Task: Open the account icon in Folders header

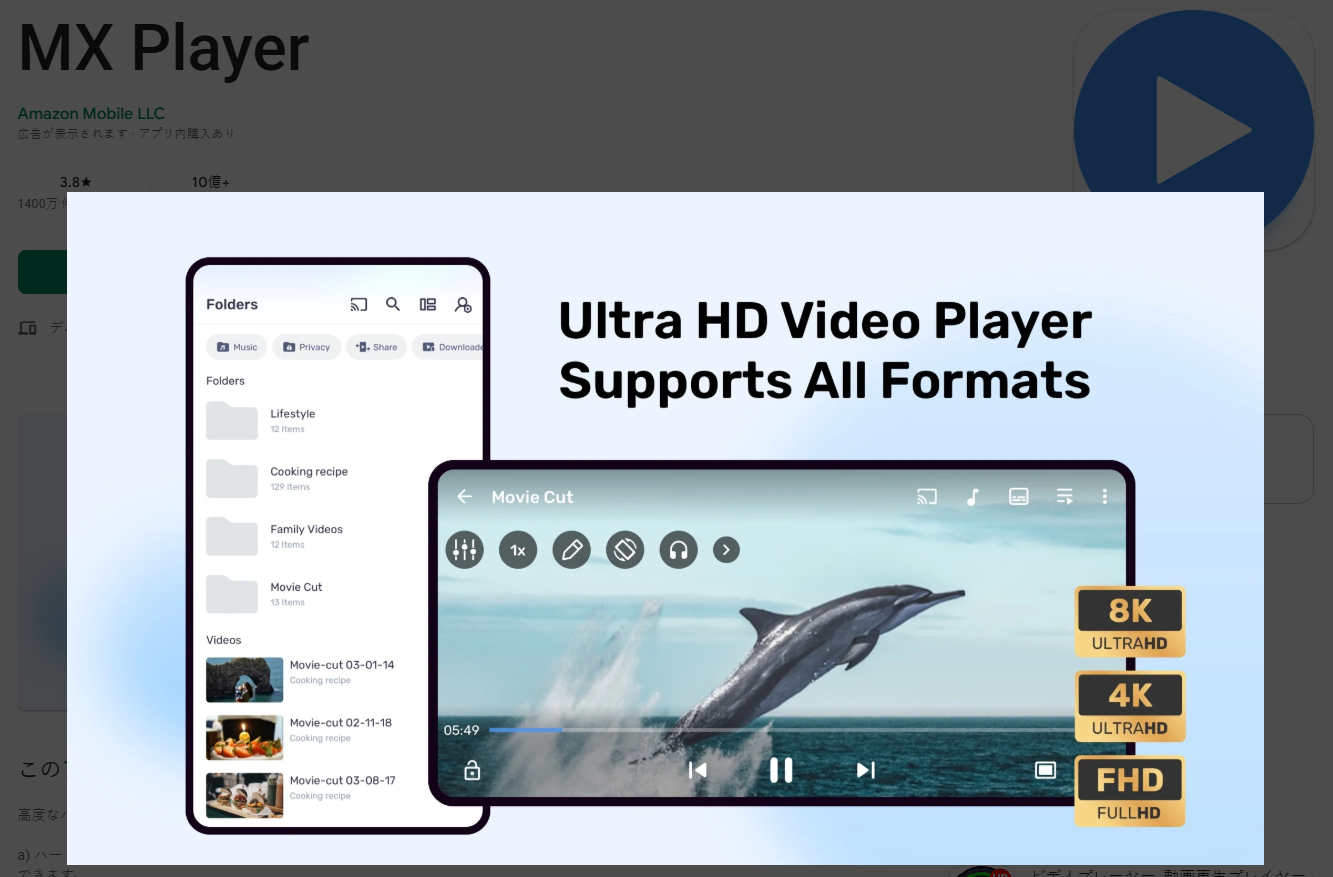Action: point(463,305)
